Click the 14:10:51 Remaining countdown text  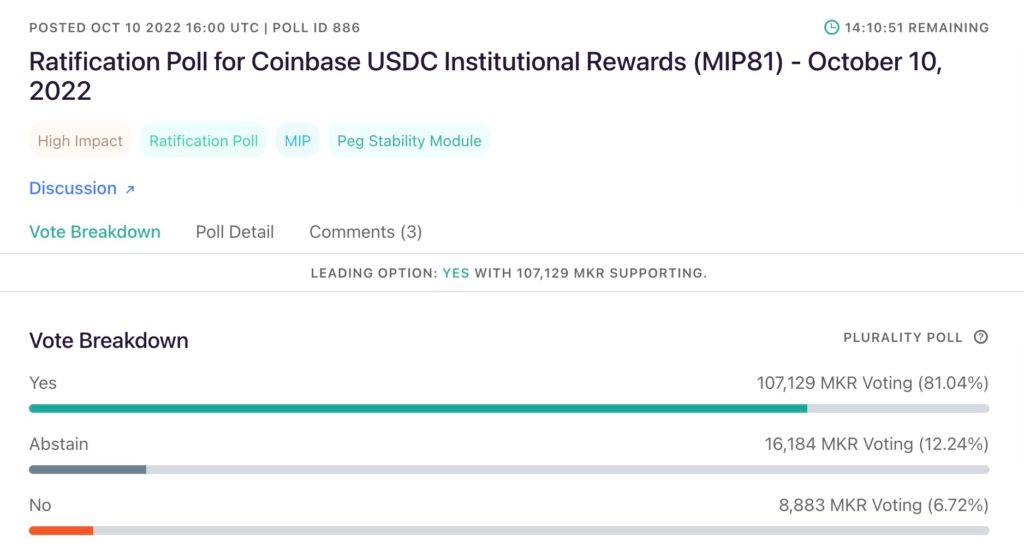(917, 28)
